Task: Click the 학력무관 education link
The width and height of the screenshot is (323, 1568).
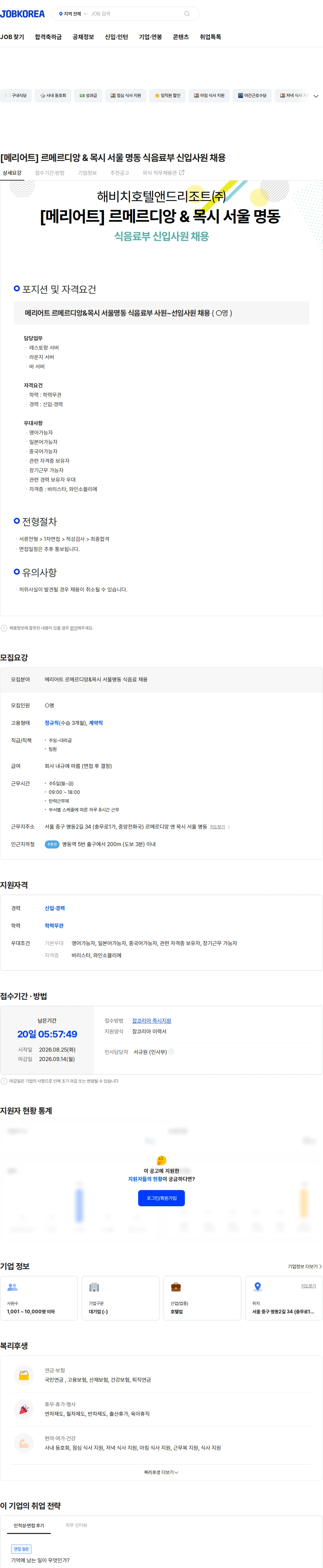Action: pyautogui.click(x=54, y=926)
